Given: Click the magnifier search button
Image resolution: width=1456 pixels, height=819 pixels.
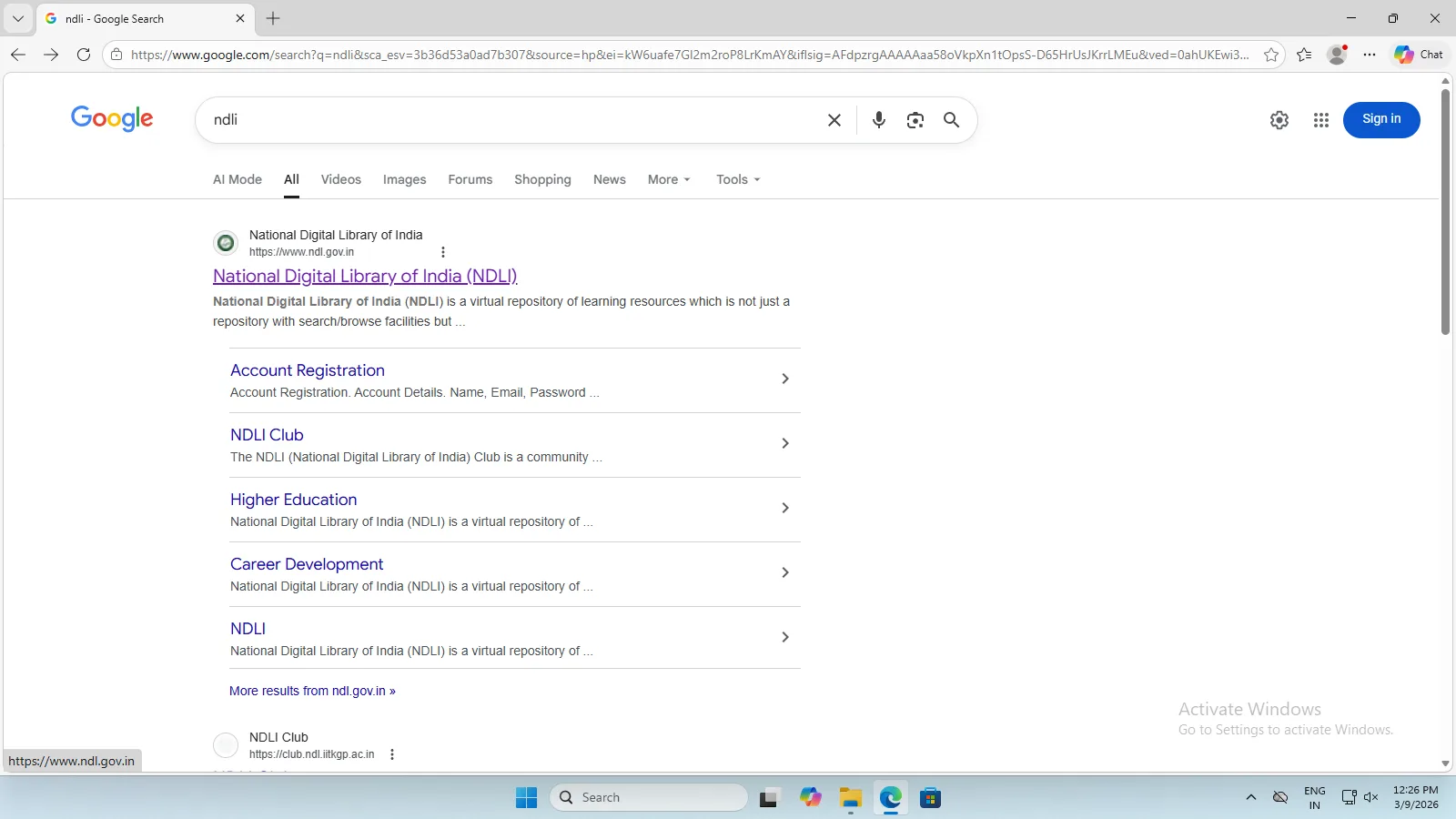Looking at the screenshot, I should [951, 120].
